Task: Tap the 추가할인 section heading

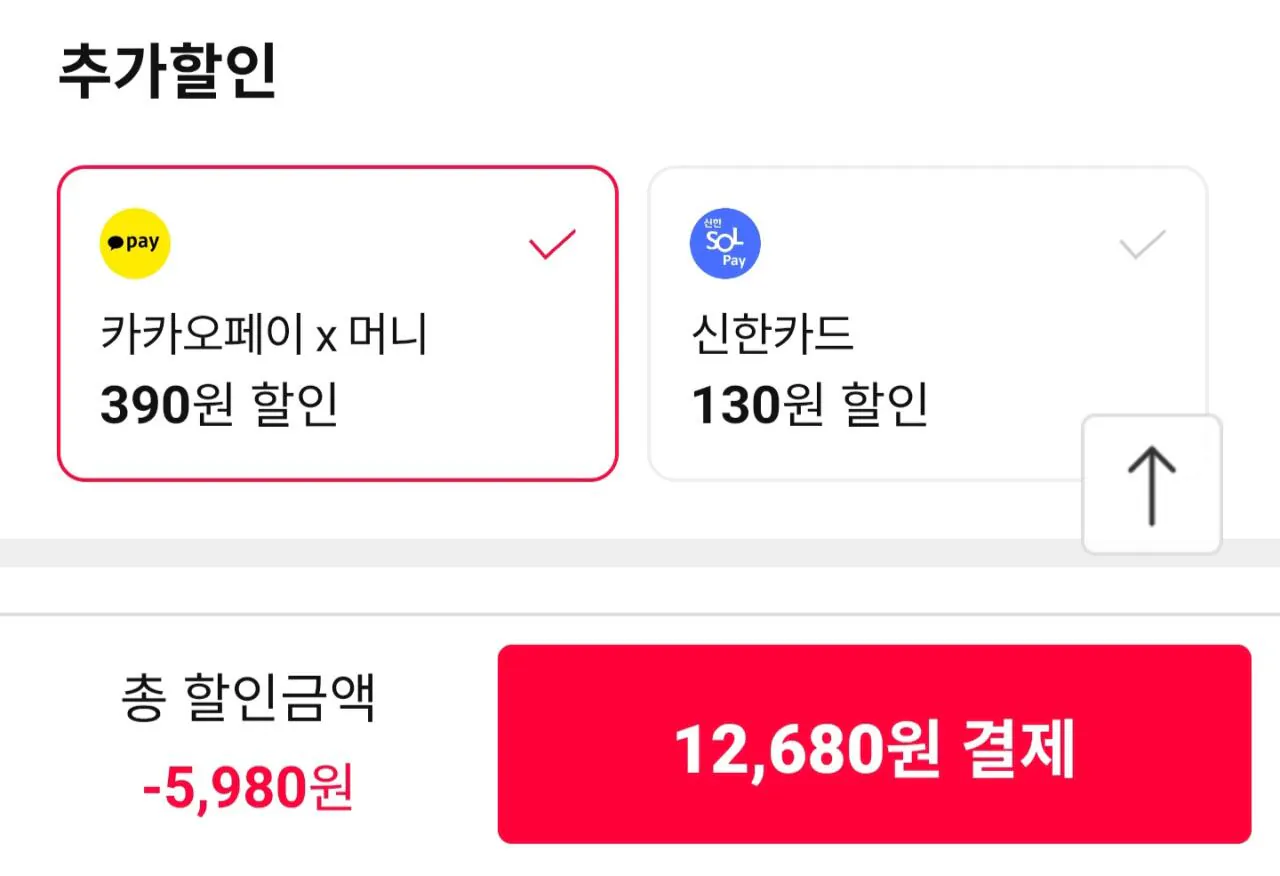Action: click(x=167, y=72)
